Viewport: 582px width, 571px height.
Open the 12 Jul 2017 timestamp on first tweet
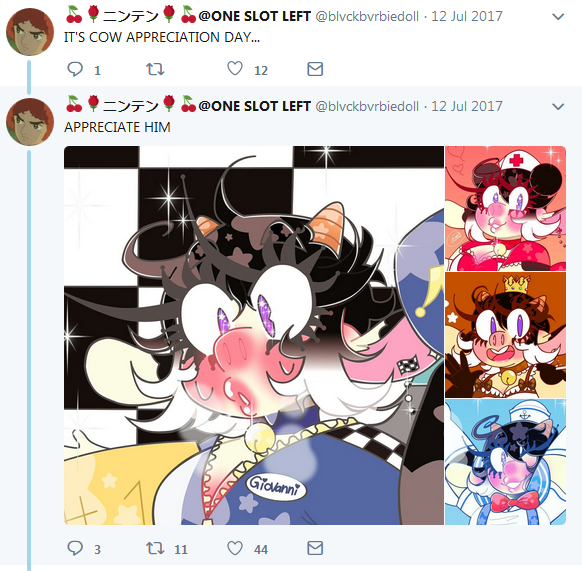[467, 16]
